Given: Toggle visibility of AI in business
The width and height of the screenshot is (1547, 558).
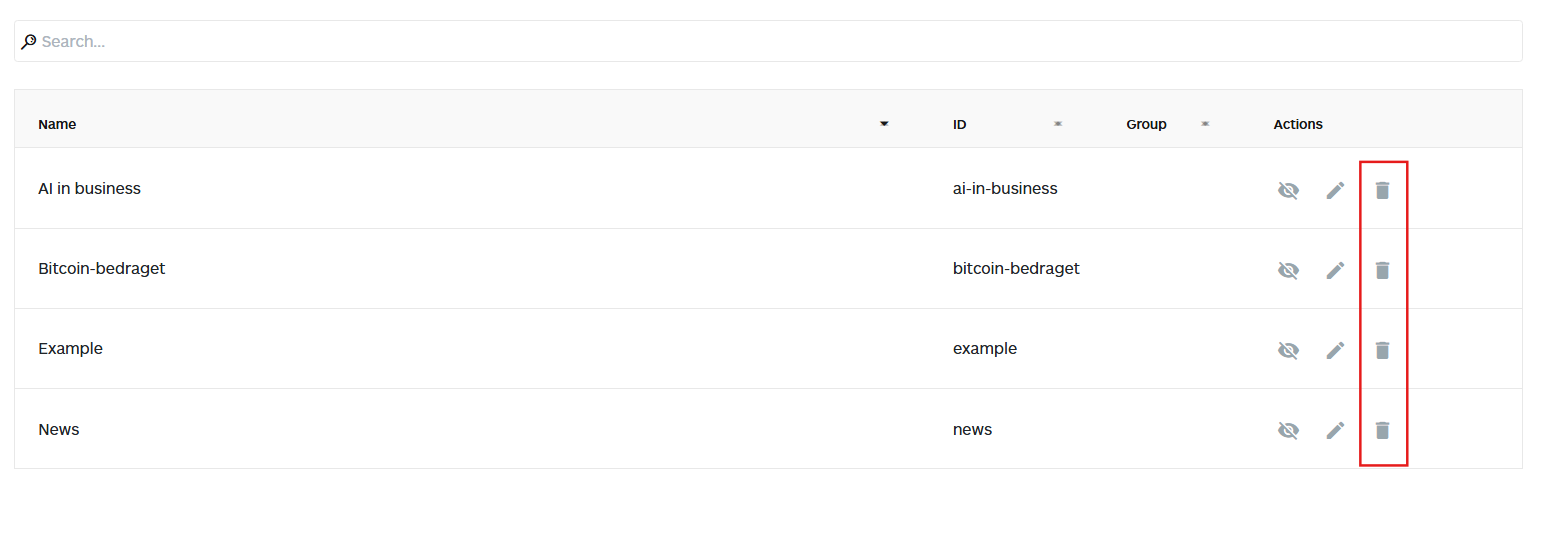Looking at the screenshot, I should [x=1288, y=190].
